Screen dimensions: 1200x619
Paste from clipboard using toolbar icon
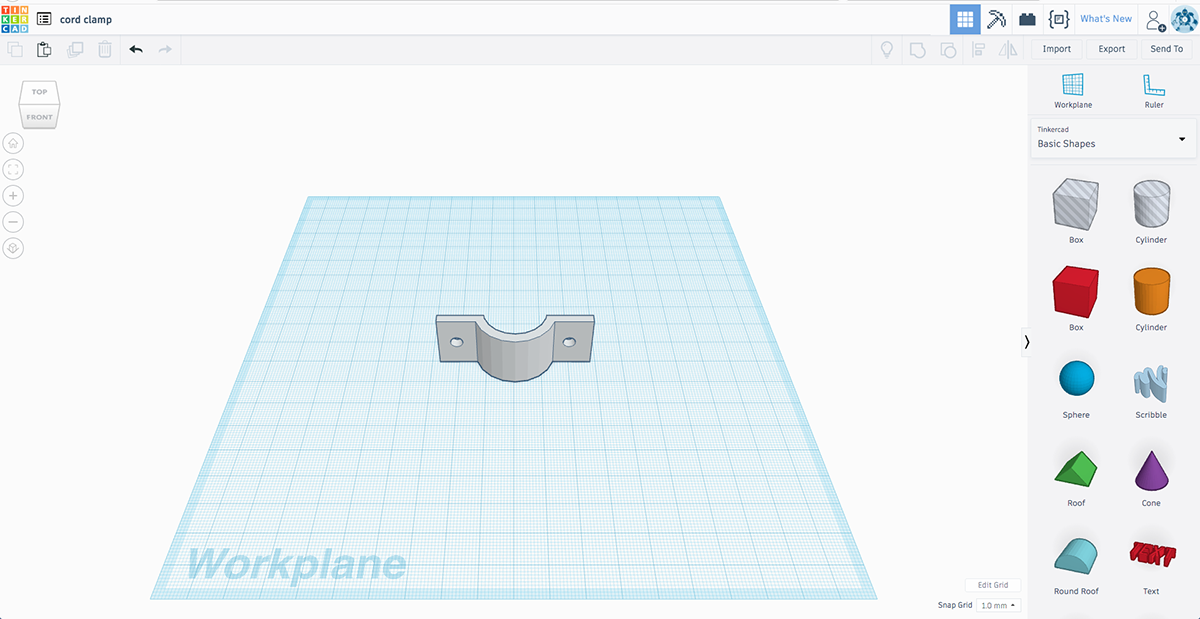tap(44, 49)
